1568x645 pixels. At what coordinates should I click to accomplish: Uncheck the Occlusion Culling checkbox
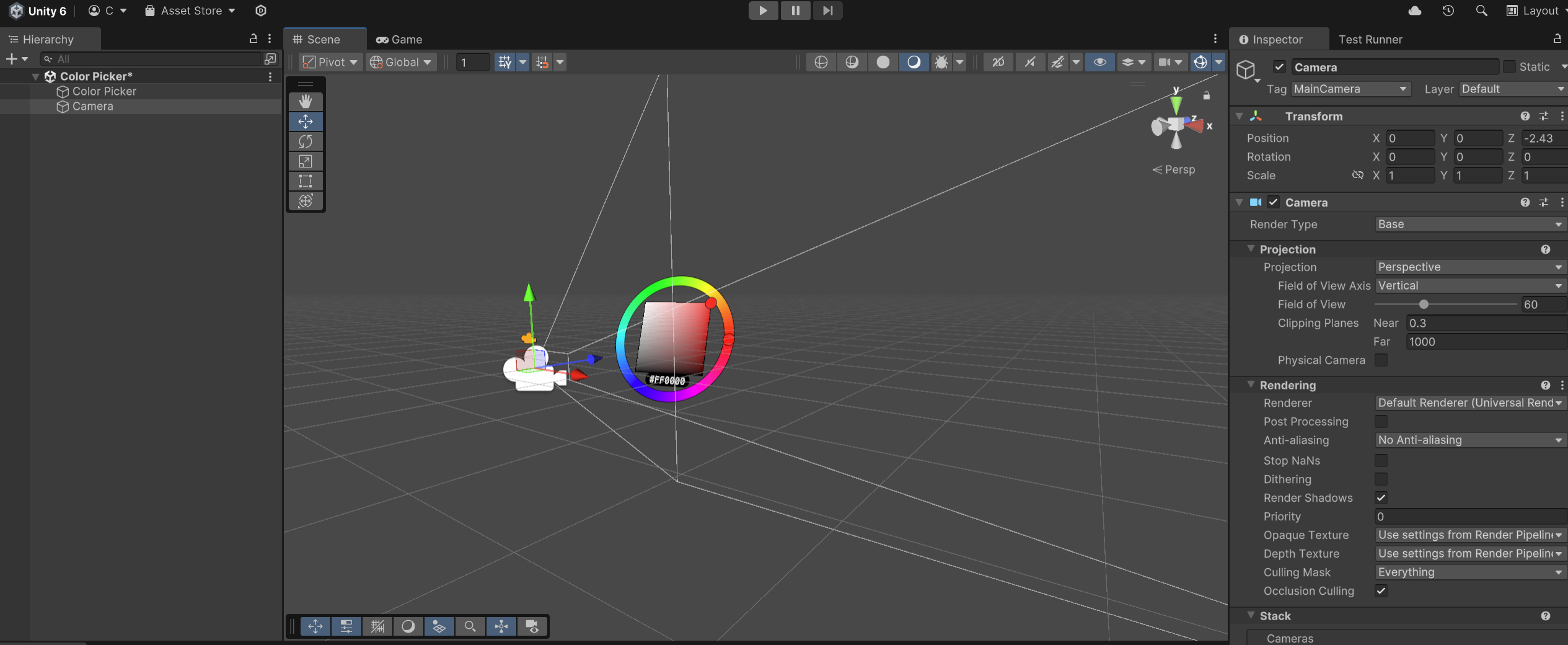tap(1381, 591)
